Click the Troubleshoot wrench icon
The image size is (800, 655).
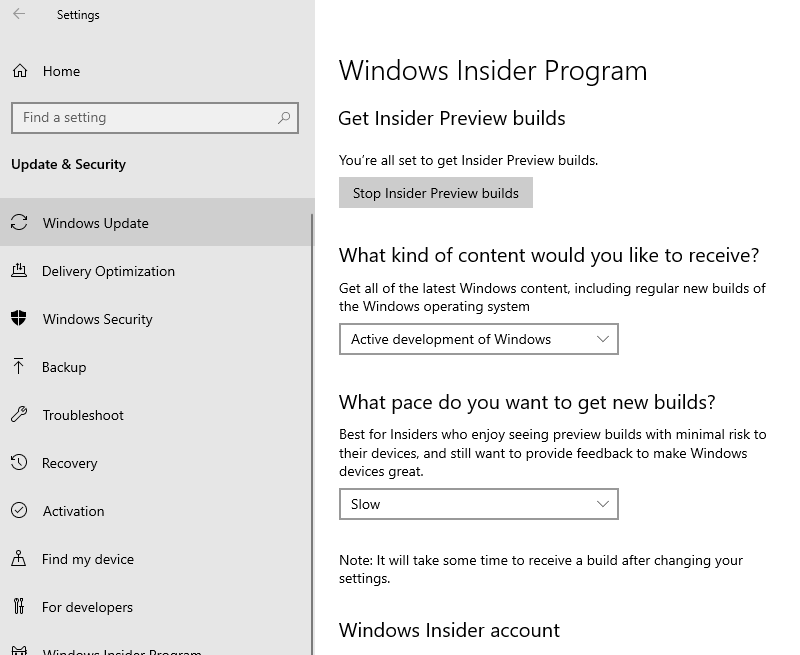click(19, 414)
